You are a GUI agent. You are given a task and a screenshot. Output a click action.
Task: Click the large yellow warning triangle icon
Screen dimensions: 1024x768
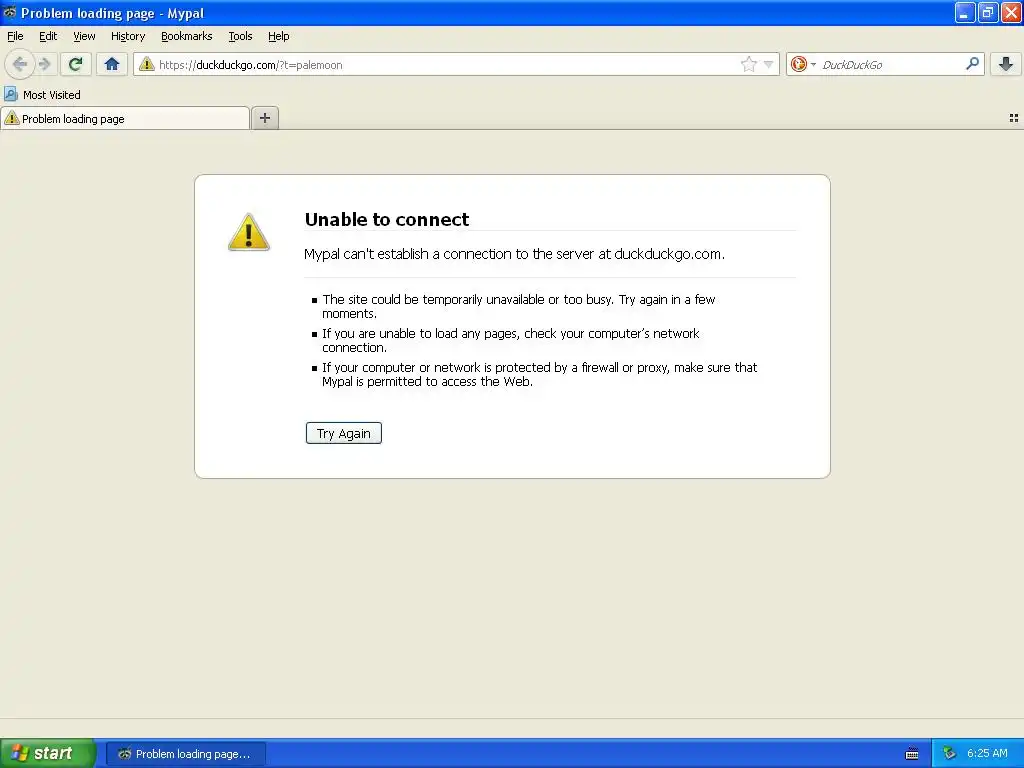(249, 232)
